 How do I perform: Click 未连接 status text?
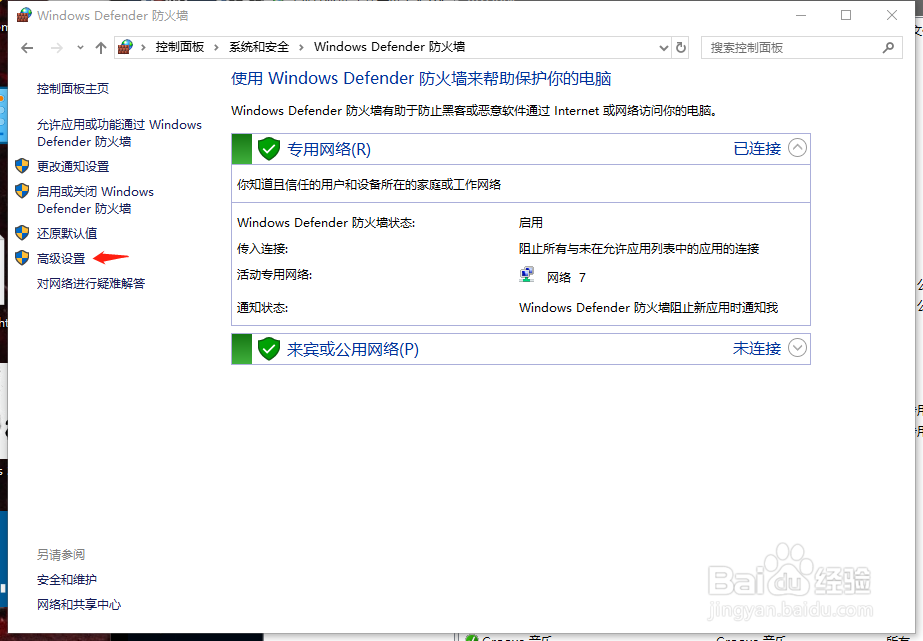tap(757, 348)
